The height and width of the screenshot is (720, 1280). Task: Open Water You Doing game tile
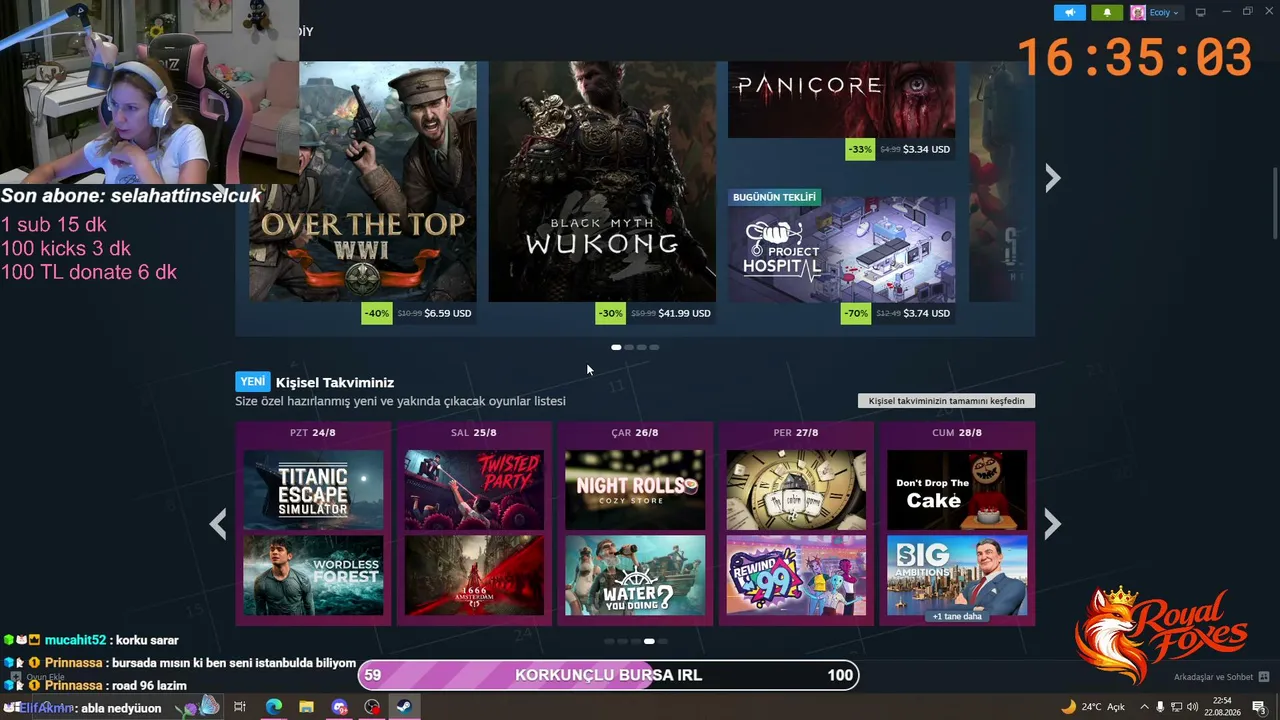coord(635,575)
